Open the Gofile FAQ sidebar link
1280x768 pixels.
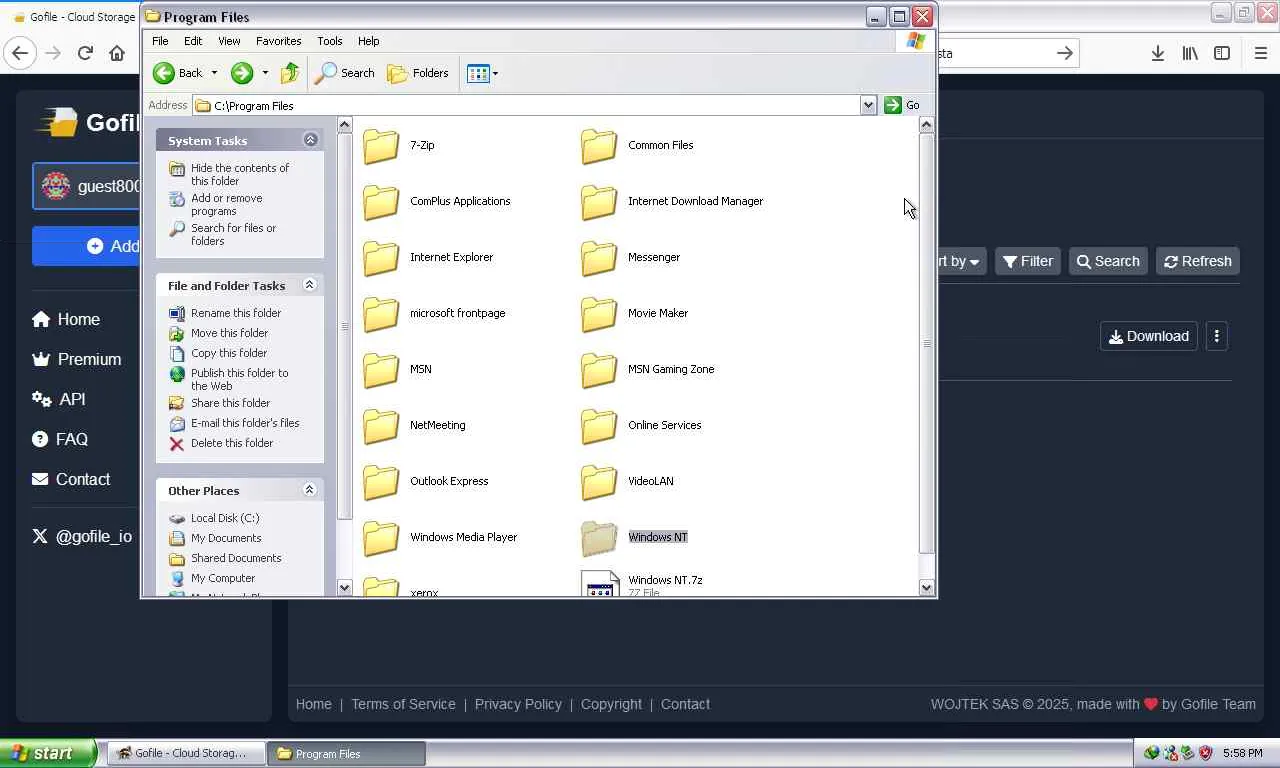click(60, 439)
